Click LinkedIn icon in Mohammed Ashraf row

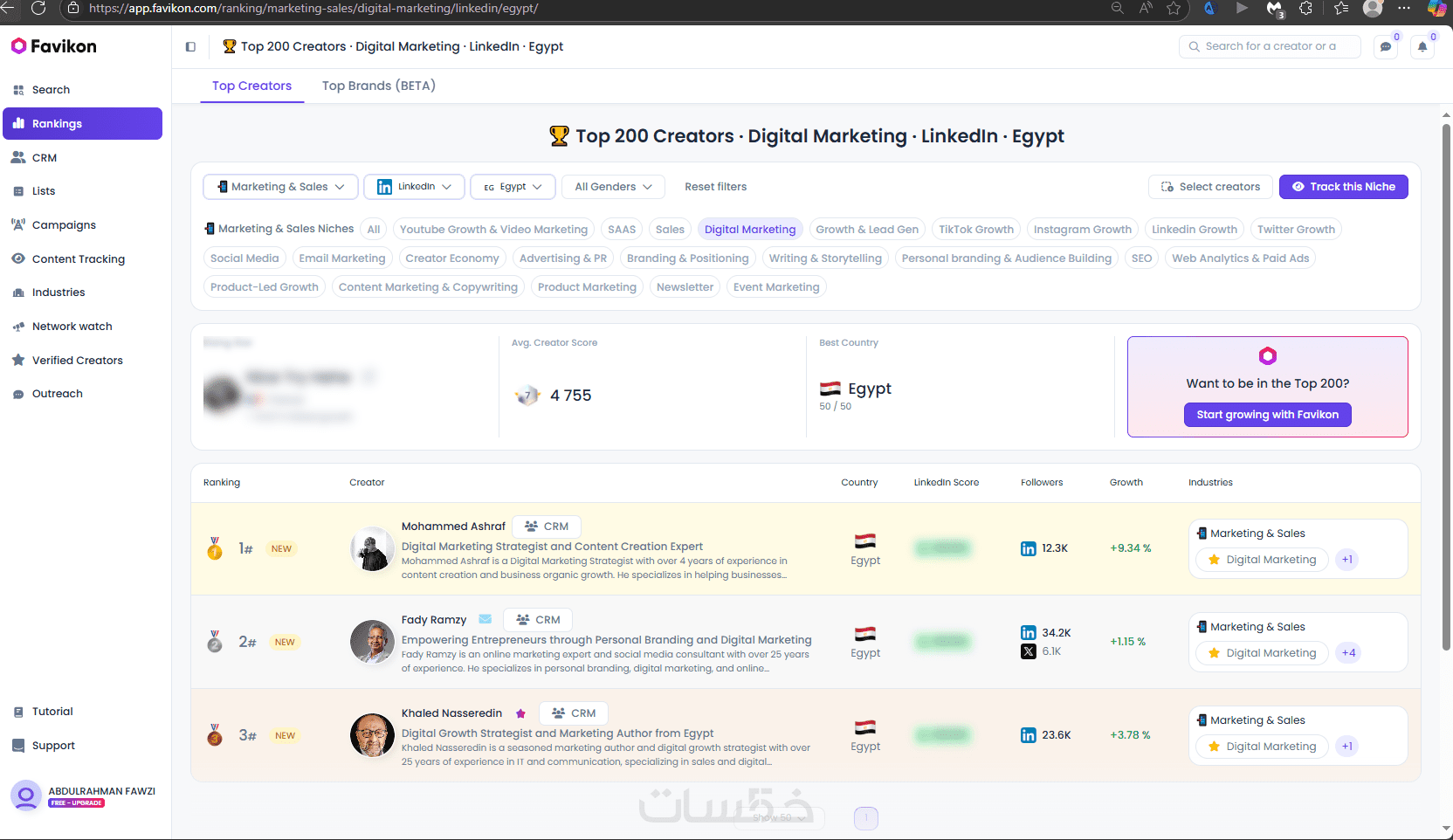(x=1029, y=548)
